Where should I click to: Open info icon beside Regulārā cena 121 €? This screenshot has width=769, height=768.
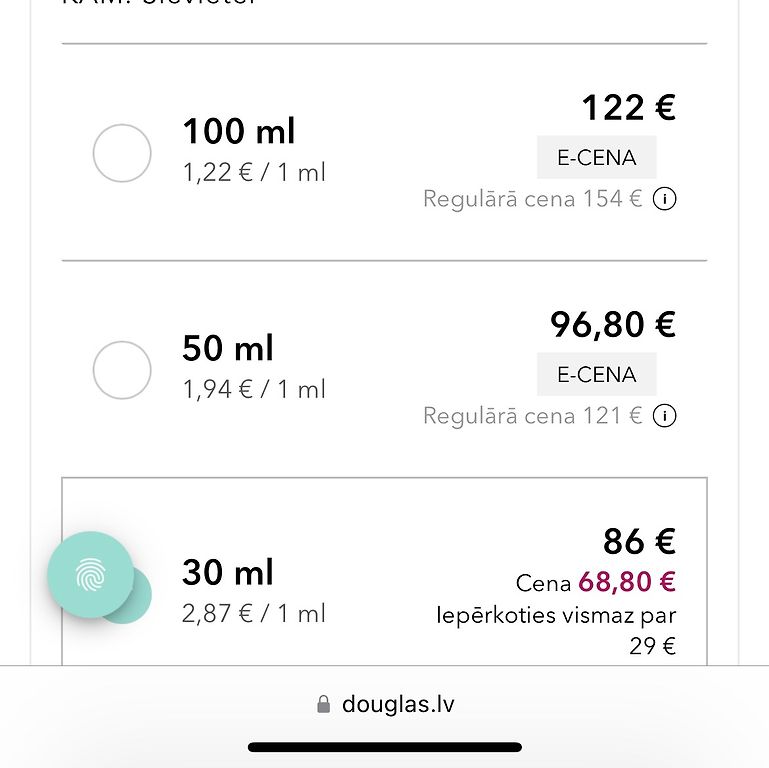tap(664, 416)
